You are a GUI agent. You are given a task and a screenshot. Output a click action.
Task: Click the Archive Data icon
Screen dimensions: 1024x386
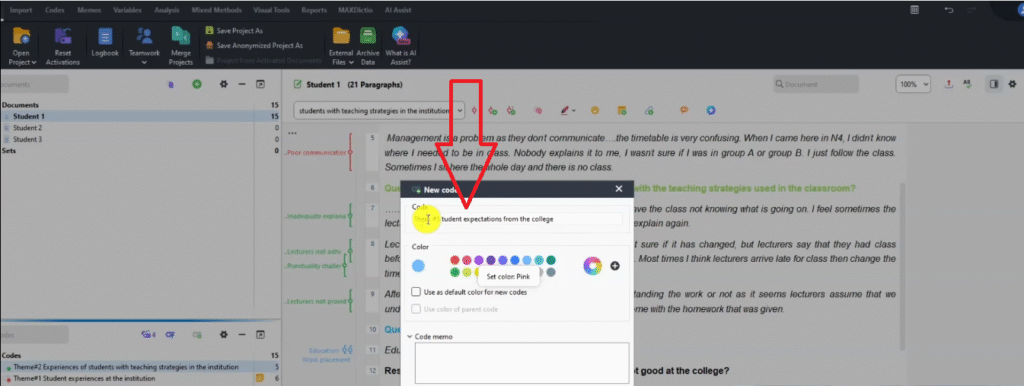coord(368,47)
